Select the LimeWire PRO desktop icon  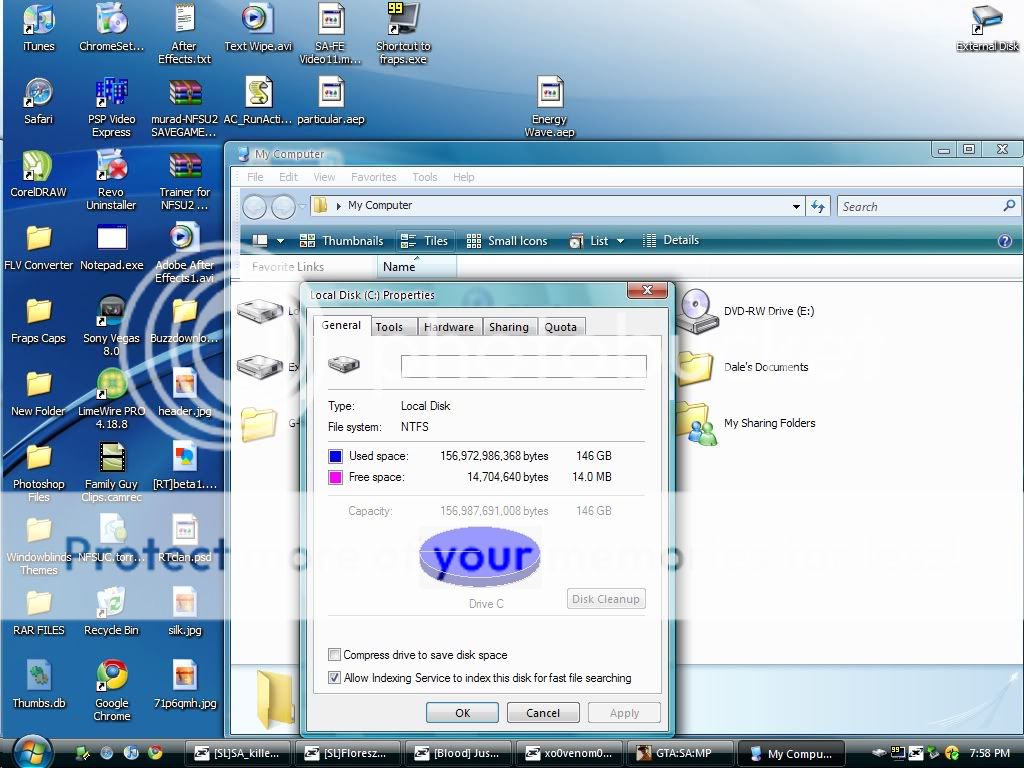click(111, 399)
